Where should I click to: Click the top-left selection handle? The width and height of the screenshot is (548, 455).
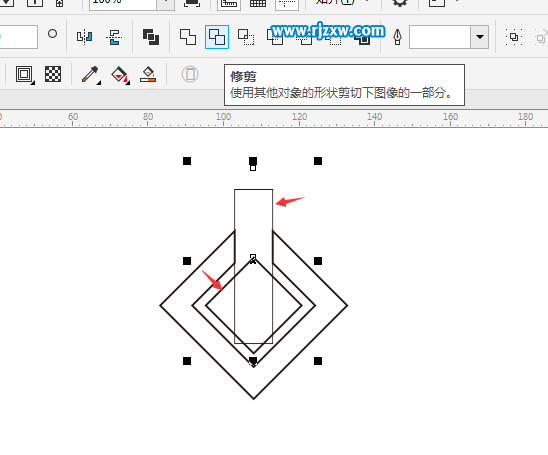pos(187,161)
